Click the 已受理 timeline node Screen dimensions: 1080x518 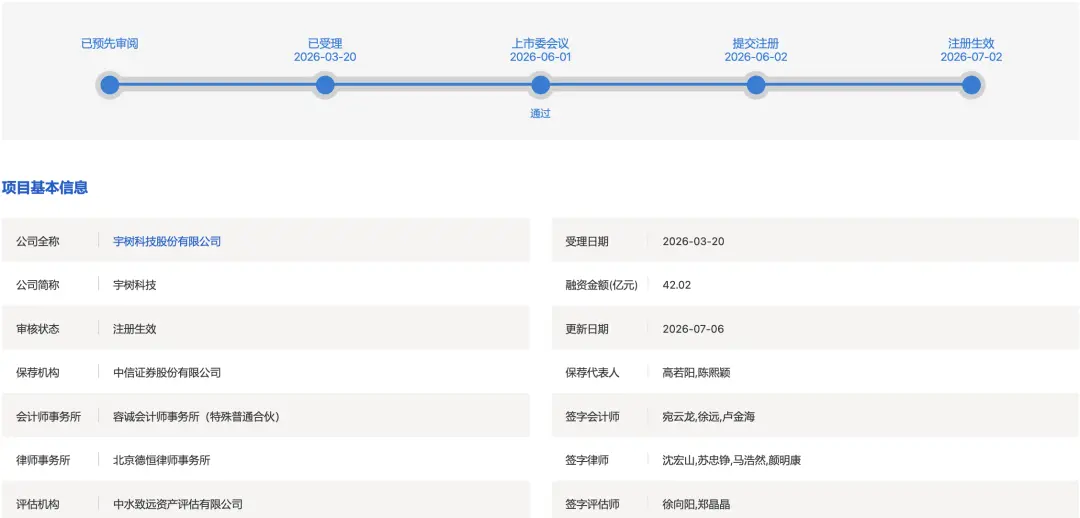[325, 85]
